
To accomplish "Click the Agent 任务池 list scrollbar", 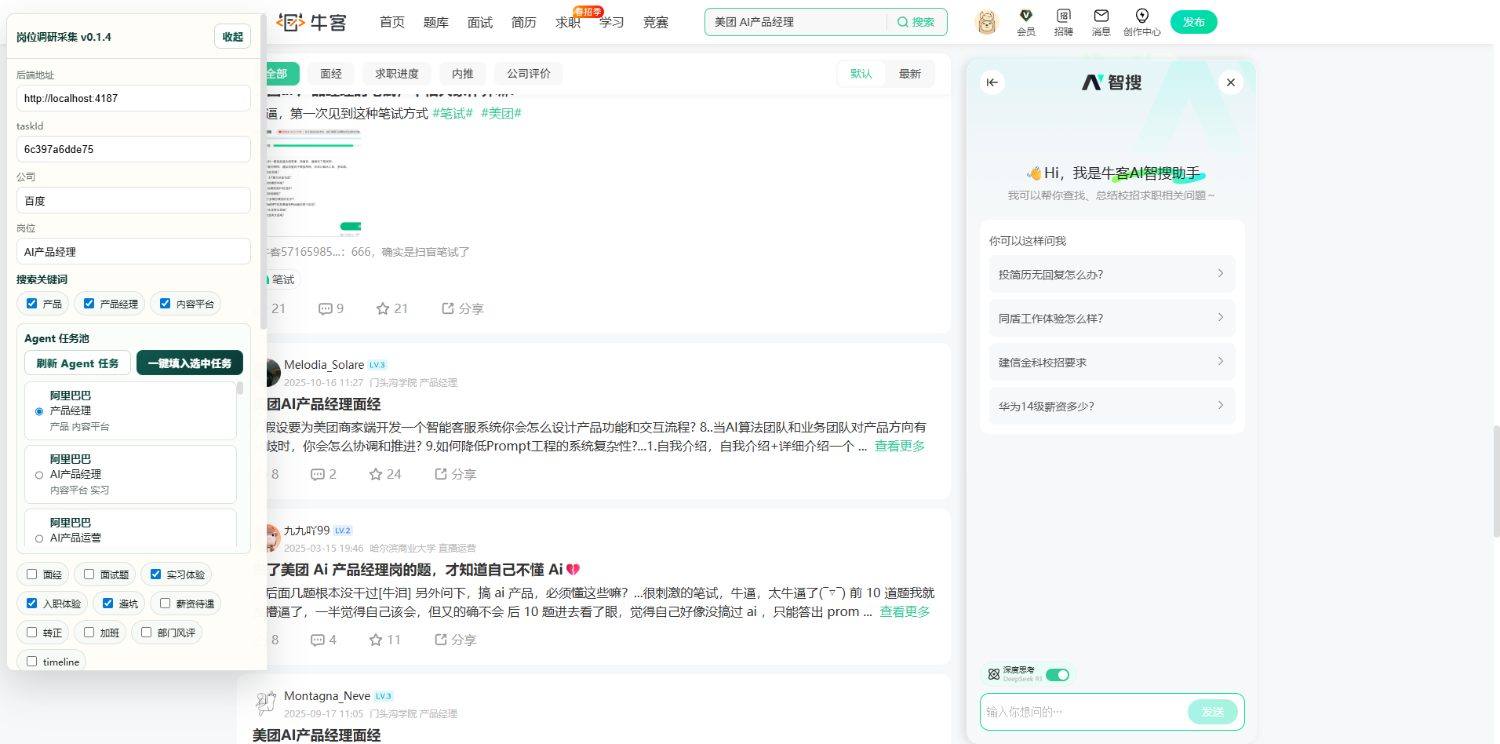I will click(240, 388).
